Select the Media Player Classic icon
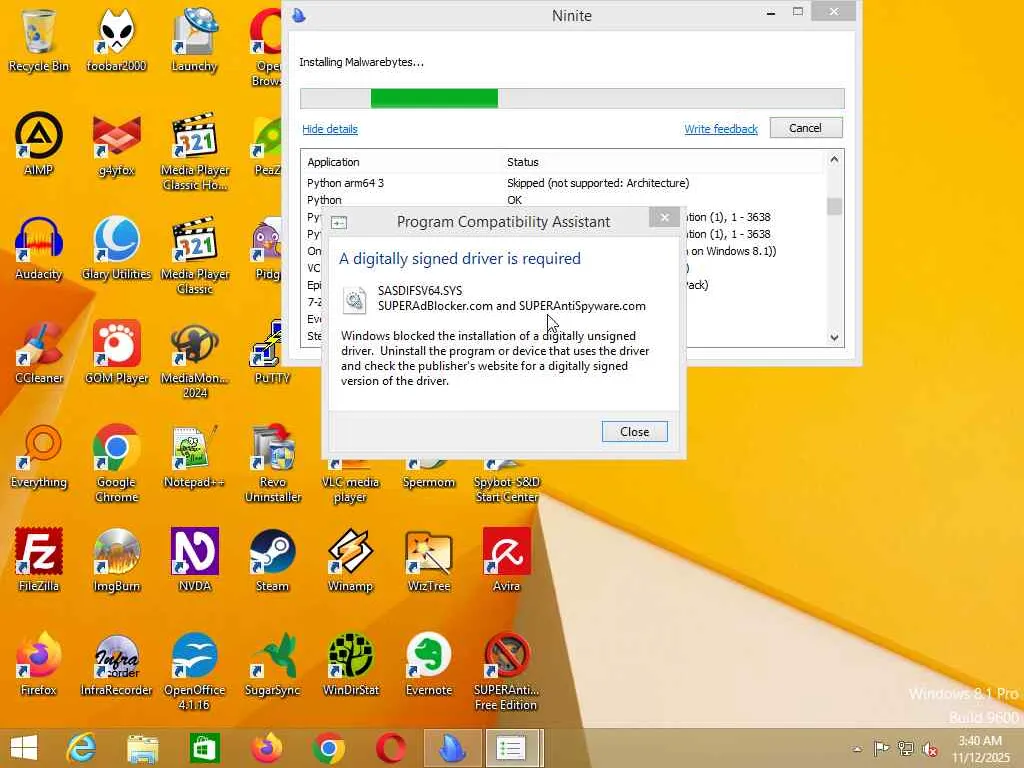 (x=195, y=255)
